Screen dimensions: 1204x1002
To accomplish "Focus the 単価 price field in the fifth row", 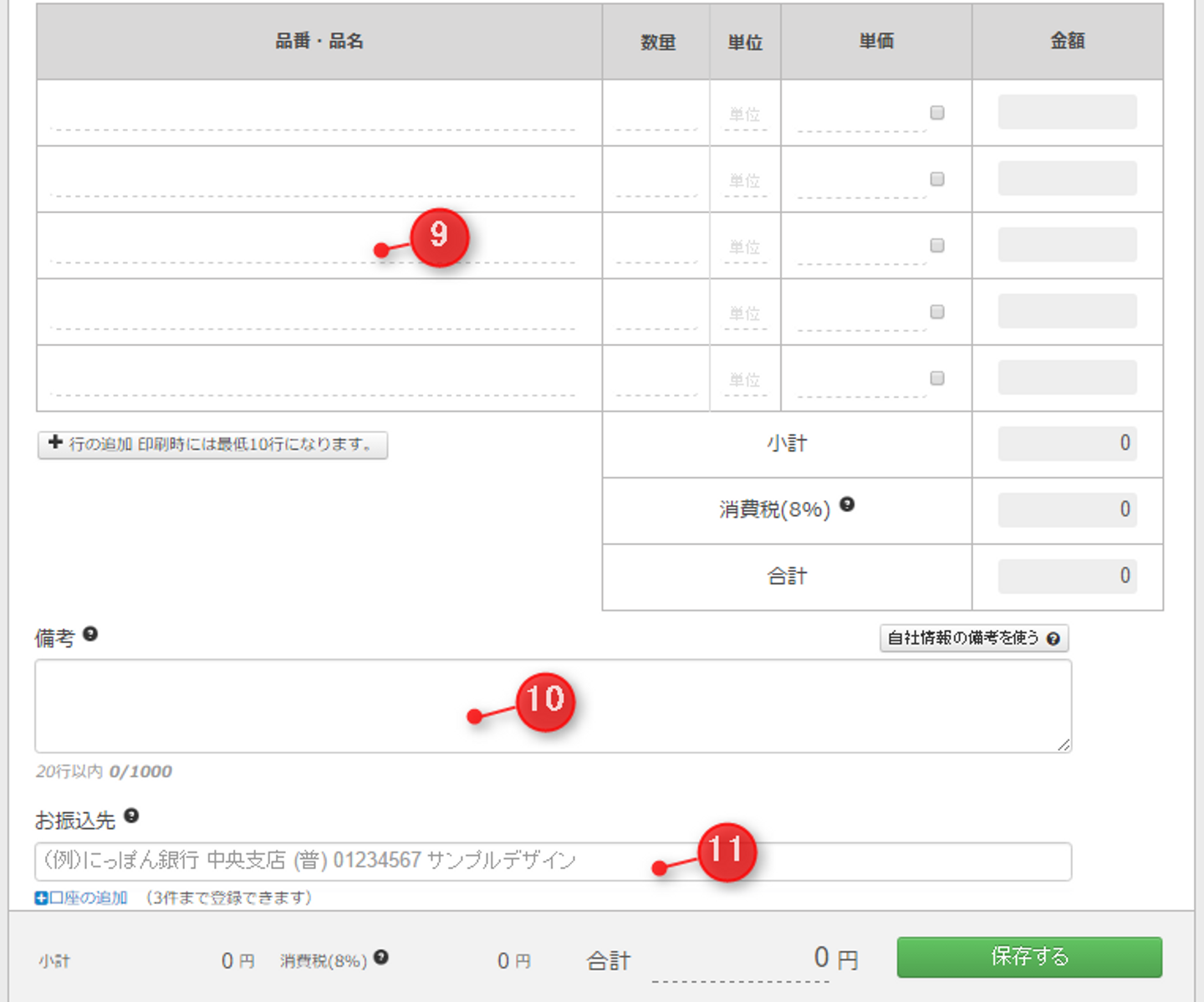I will (861, 380).
